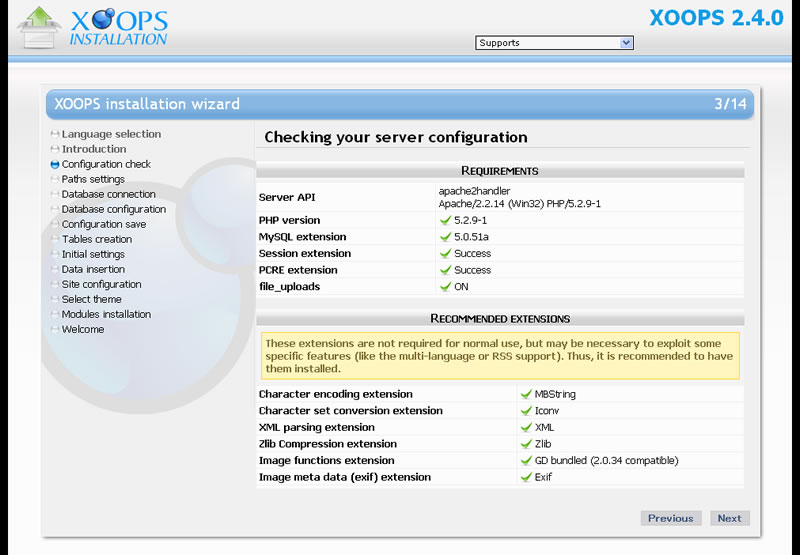The image size is (800, 555).
Task: Click the Character encoding extension label
Action: coord(336,394)
